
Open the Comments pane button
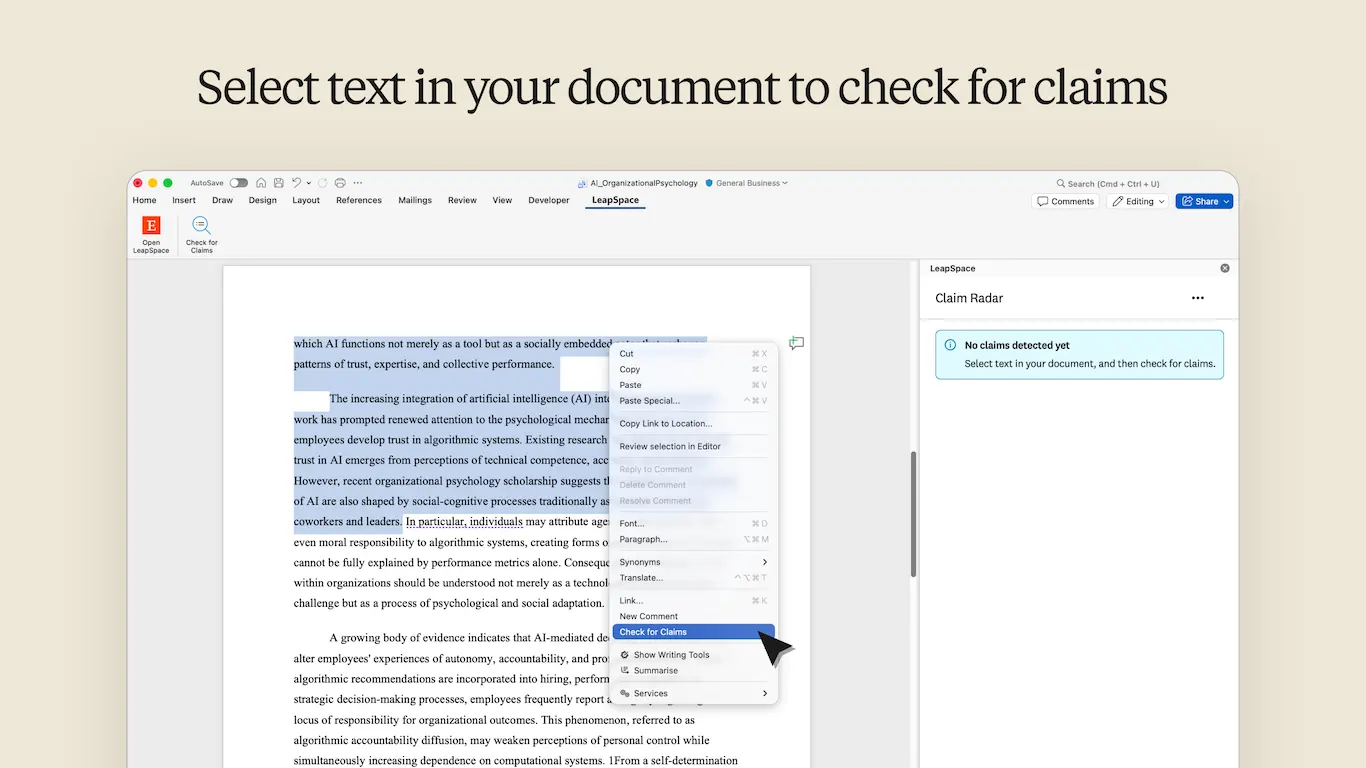[1065, 201]
